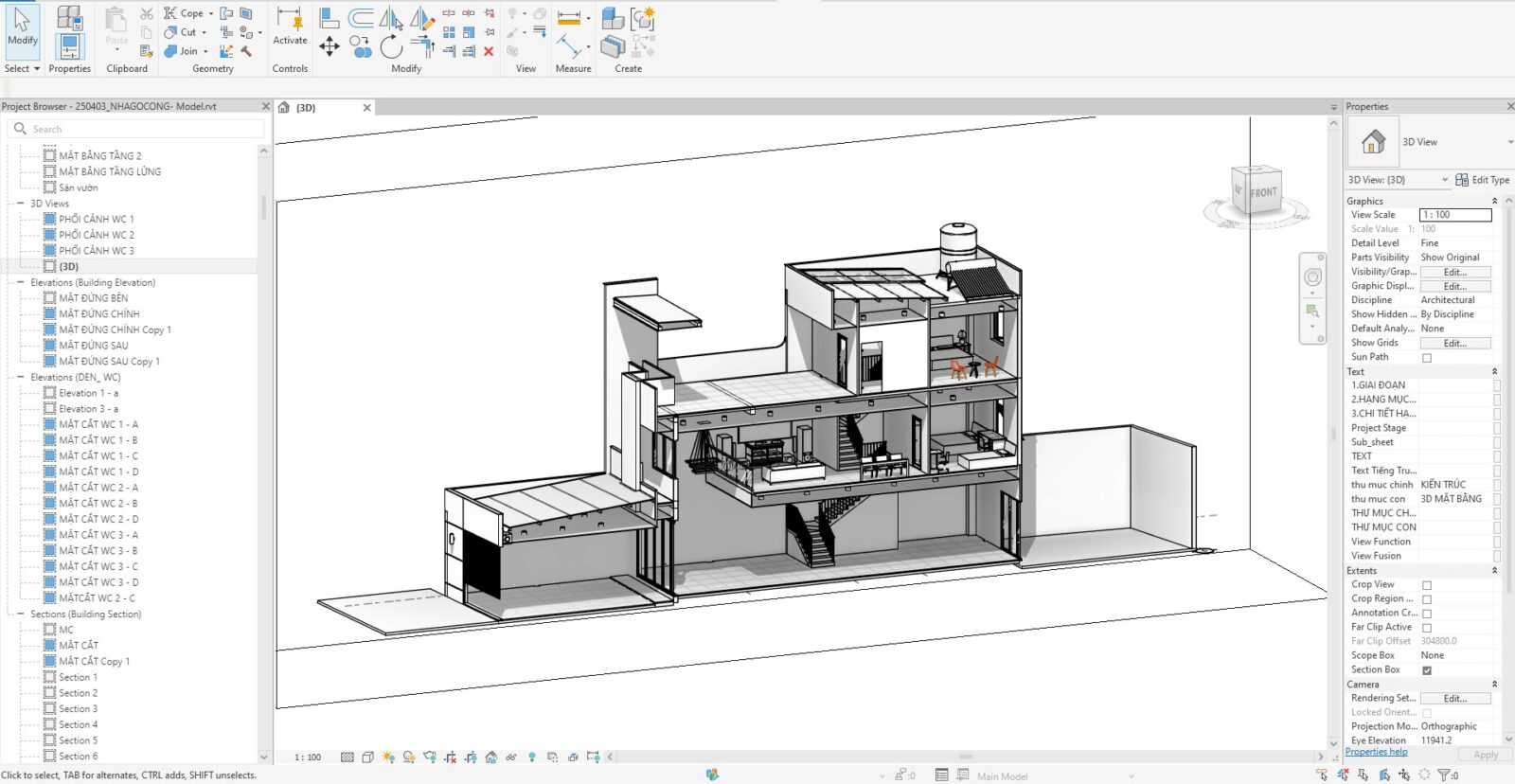1515x784 pixels.
Task: Enable the Sun Path checkbox
Action: pos(1427,358)
